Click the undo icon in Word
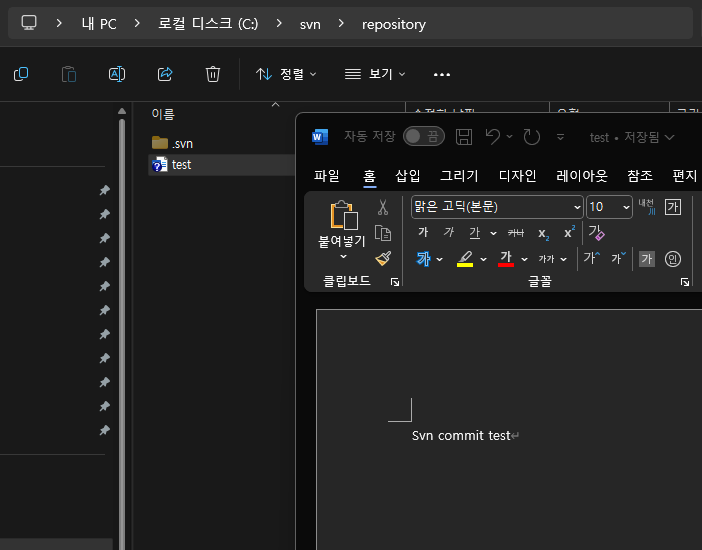Image resolution: width=702 pixels, height=550 pixels. pos(493,137)
